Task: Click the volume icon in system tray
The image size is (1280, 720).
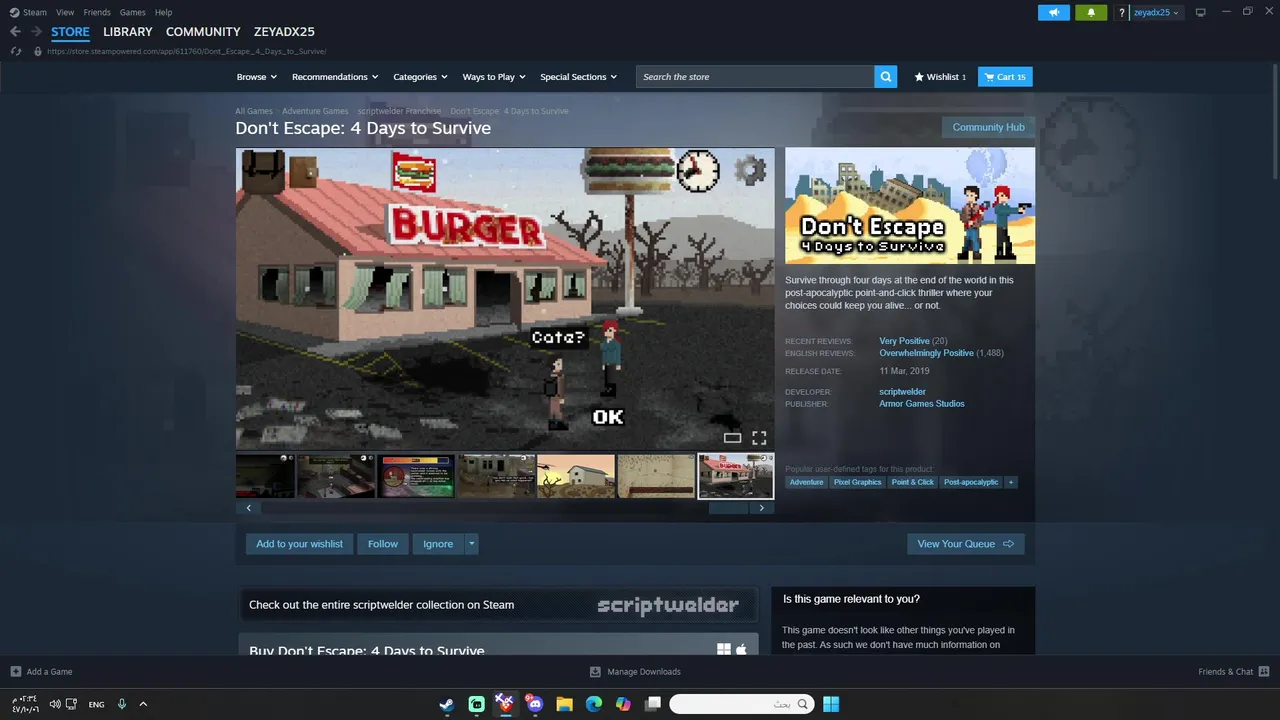Action: pyautogui.click(x=55, y=704)
